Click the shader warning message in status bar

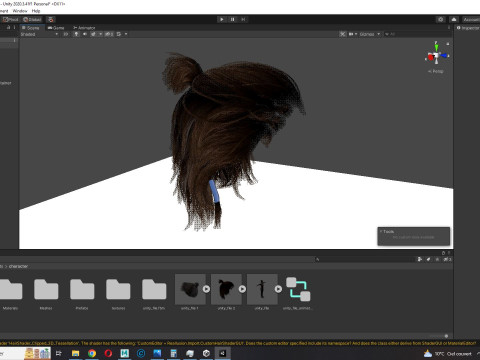click(238, 343)
